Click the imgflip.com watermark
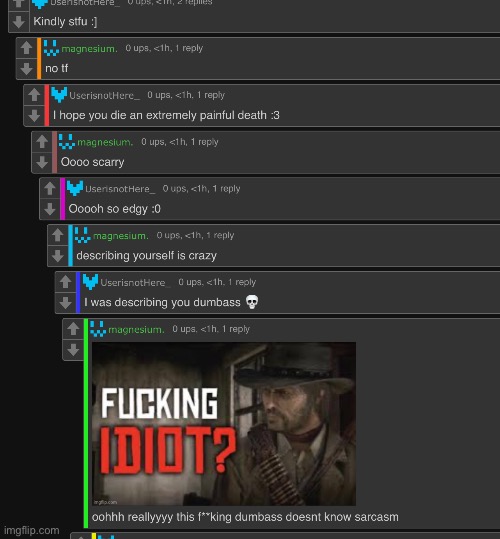The image size is (500, 539). point(32,530)
